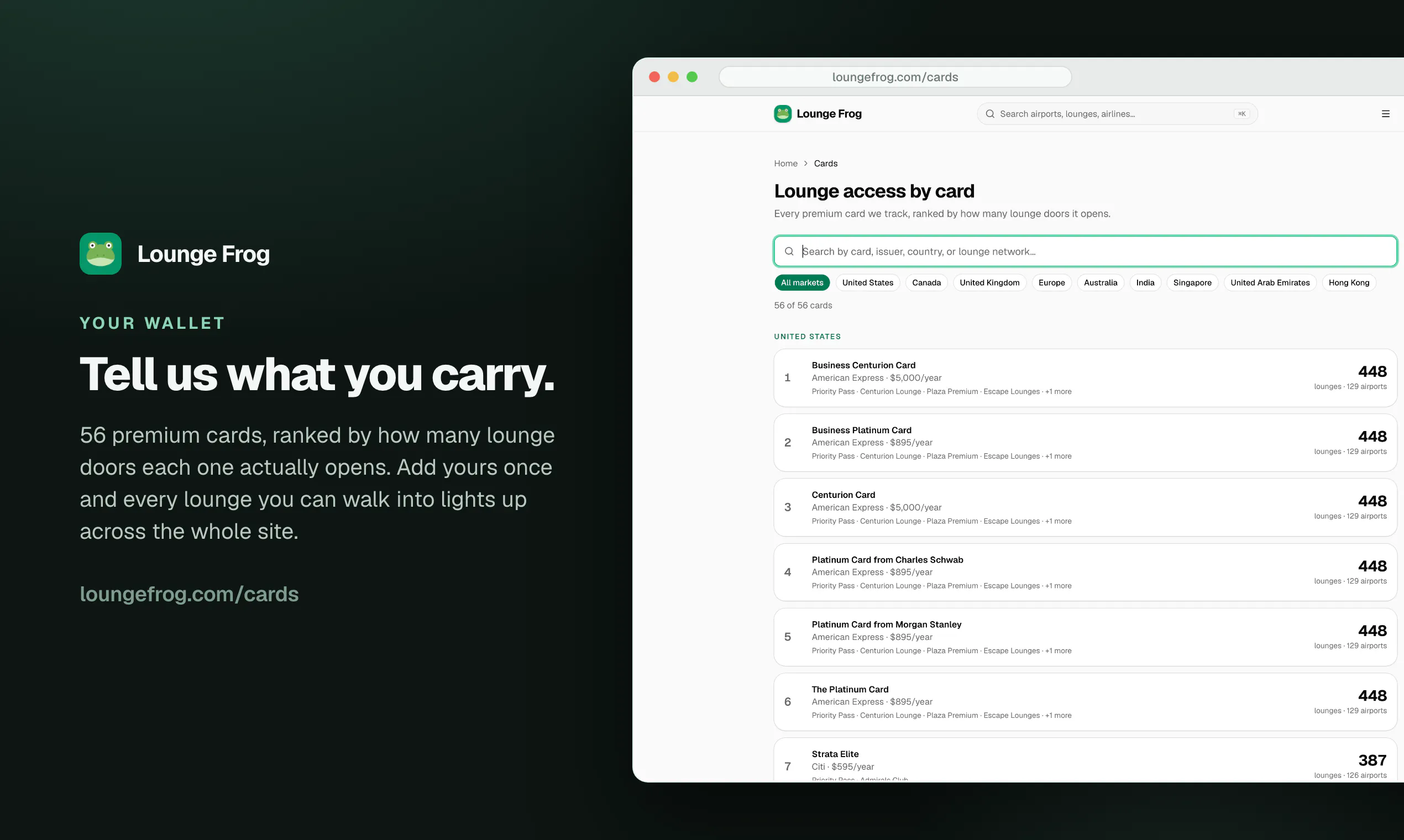Filter cards by United Arab Emirates
Screen dimensions: 1404x840
(1270, 282)
